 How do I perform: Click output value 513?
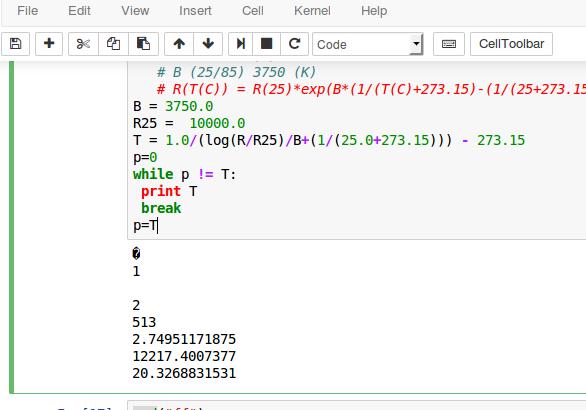tap(144, 322)
